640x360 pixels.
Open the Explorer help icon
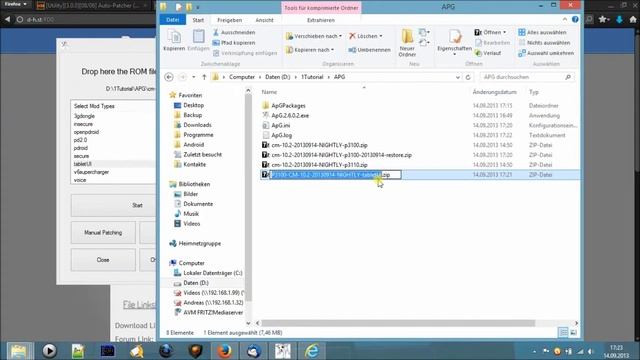tap(575, 19)
